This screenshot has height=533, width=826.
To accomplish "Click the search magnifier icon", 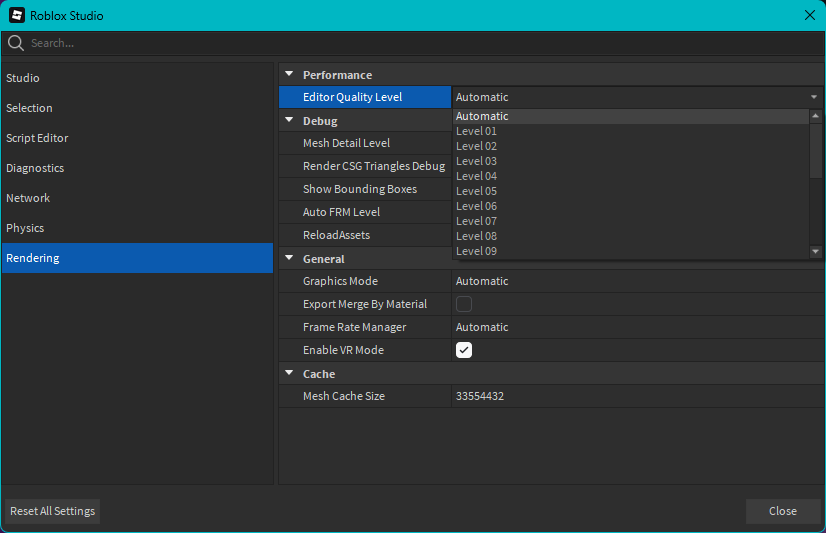I will pyautogui.click(x=16, y=43).
